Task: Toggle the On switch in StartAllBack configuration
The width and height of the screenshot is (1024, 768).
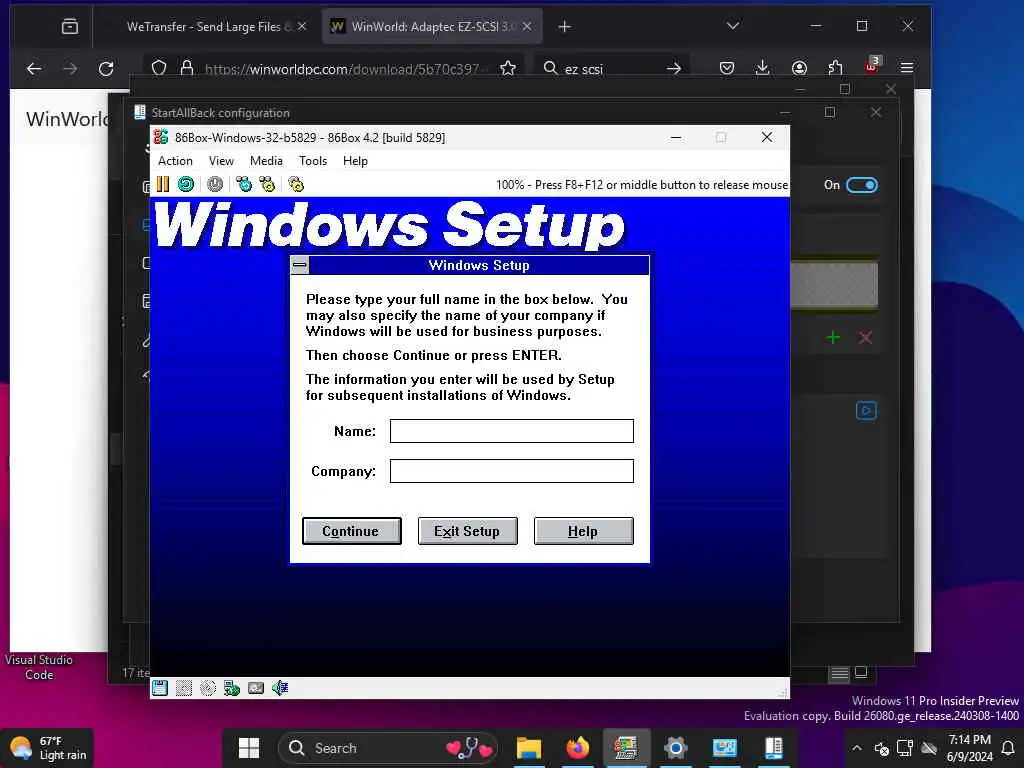Action: click(862, 185)
